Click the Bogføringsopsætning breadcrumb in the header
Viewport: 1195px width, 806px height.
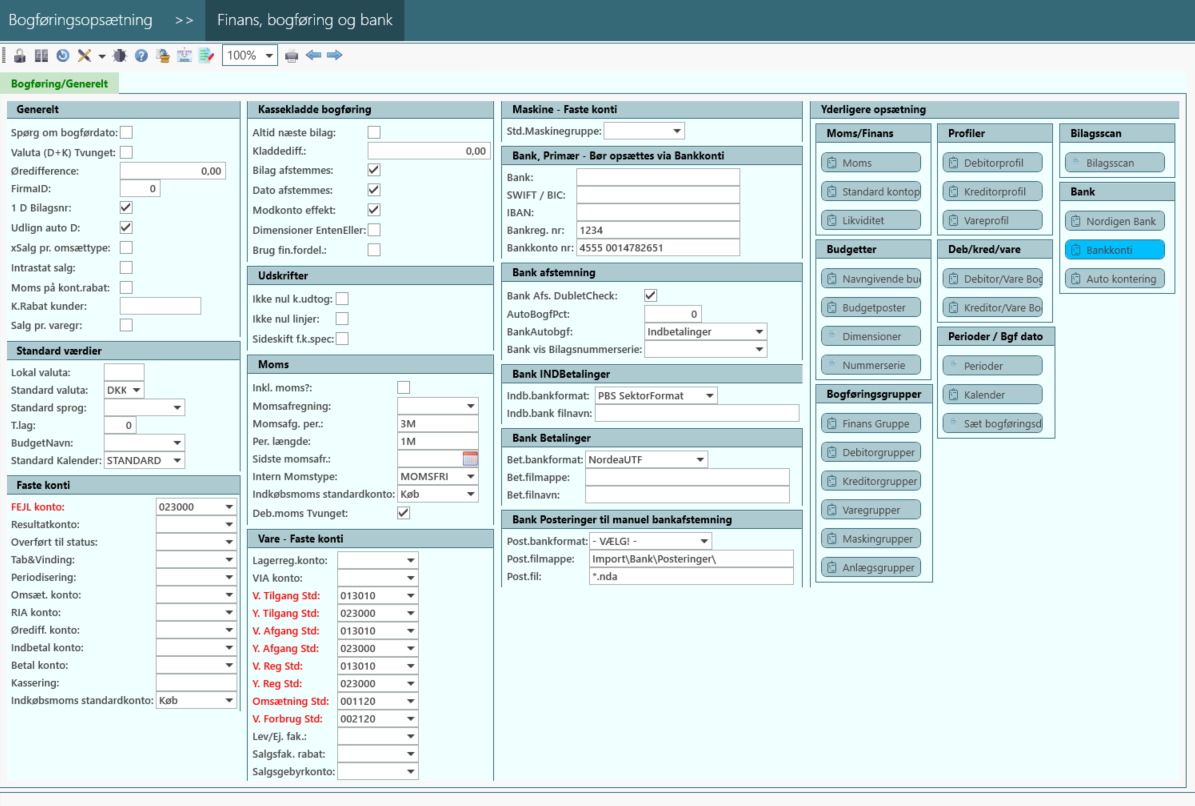(80, 20)
